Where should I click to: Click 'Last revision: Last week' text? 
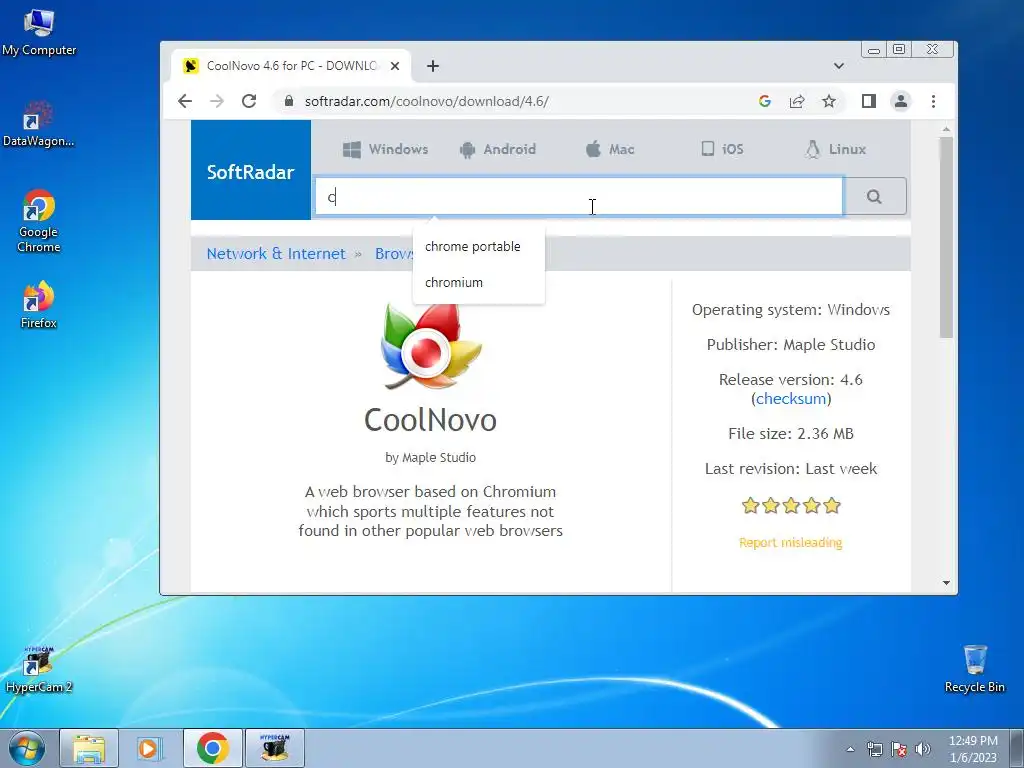pos(791,469)
